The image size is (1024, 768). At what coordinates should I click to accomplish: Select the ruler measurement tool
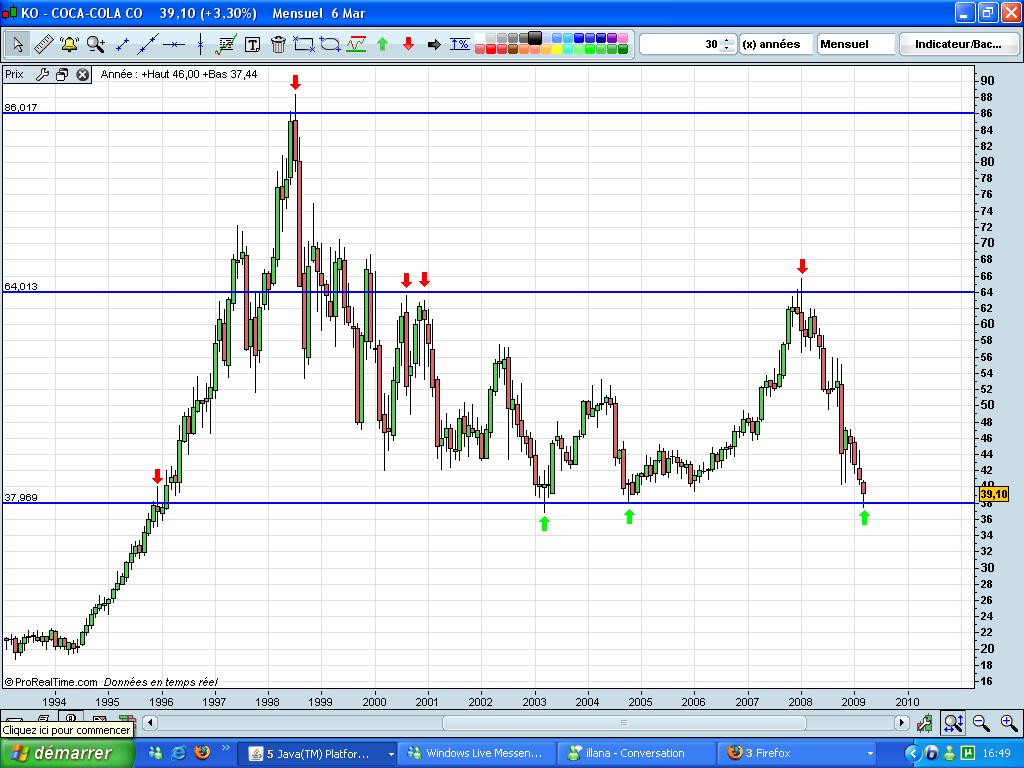click(x=43, y=44)
